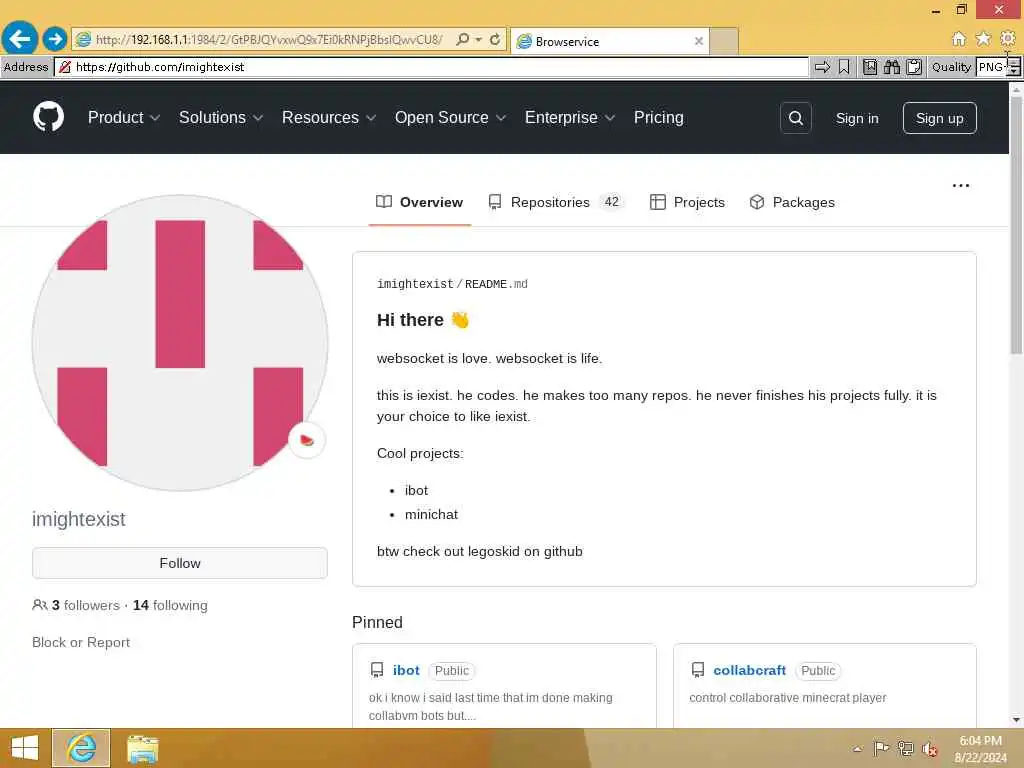Click the Action Center flag tray icon
This screenshot has height=768, width=1024.
881,748
